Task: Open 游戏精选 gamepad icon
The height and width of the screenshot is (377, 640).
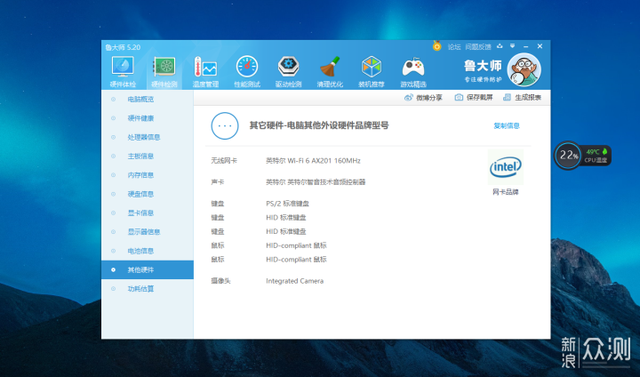Action: tap(413, 68)
